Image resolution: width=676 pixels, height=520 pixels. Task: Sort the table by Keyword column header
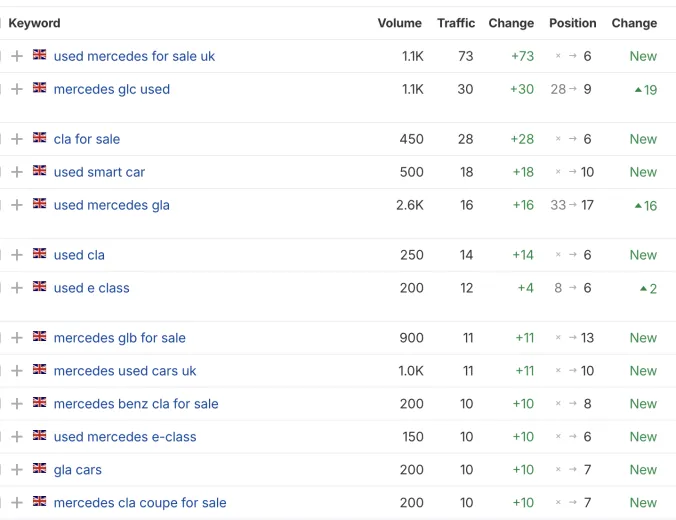click(x=34, y=23)
